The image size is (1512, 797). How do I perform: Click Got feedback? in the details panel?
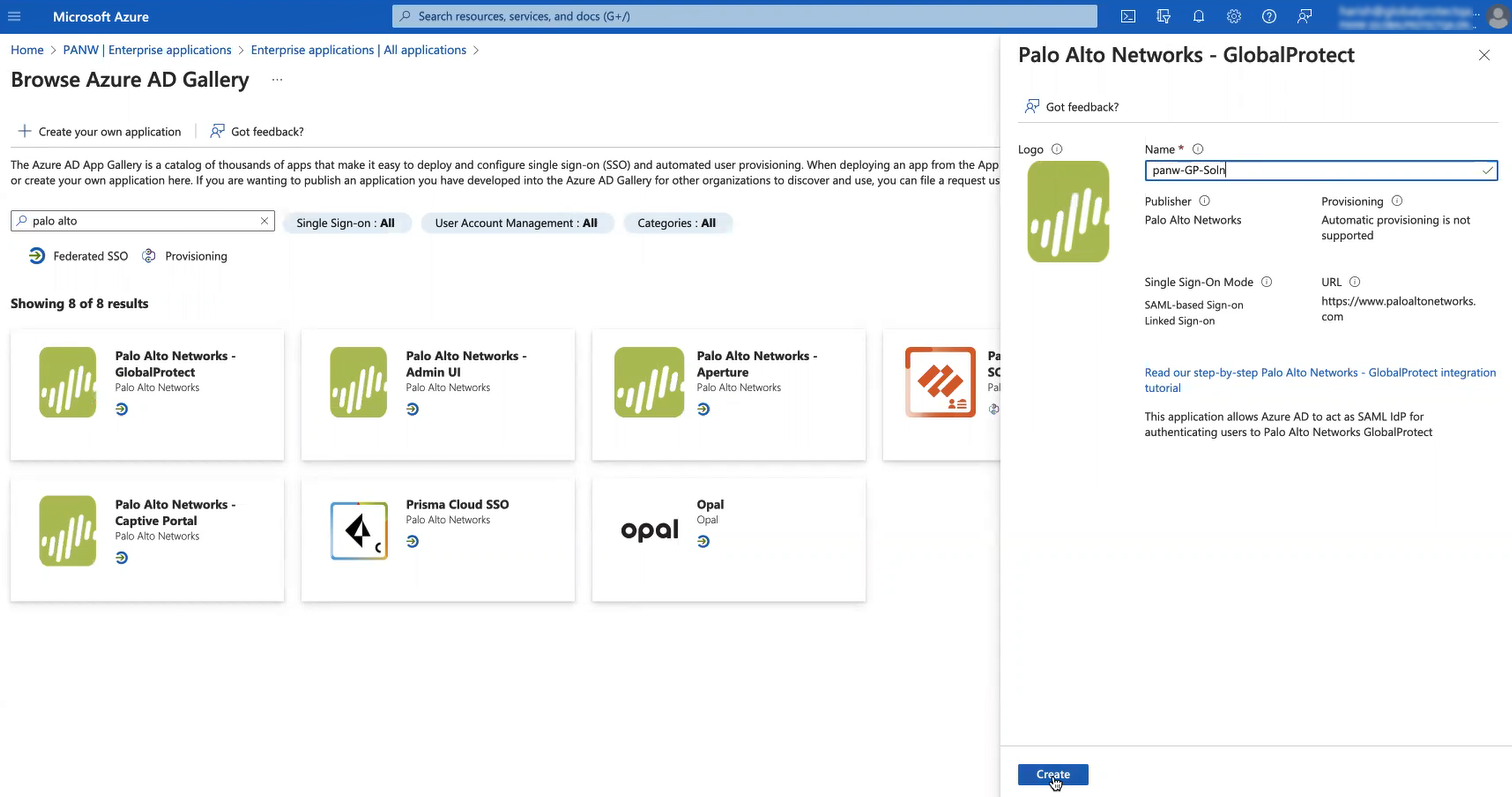[1072, 106]
